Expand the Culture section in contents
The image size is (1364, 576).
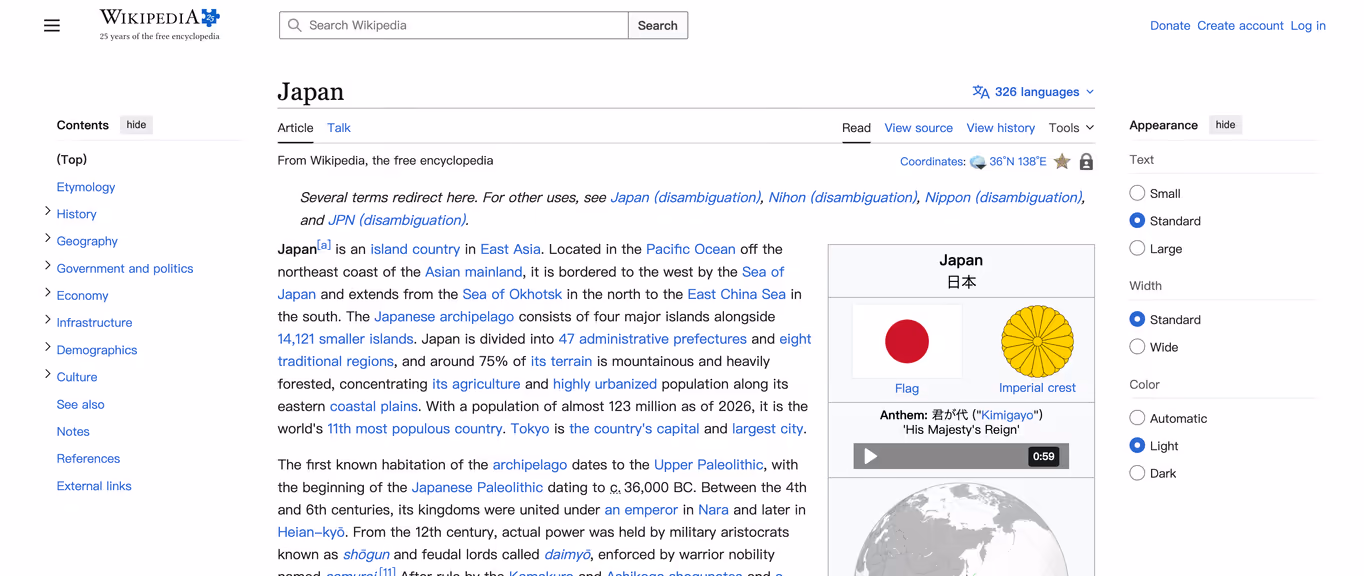pos(48,374)
